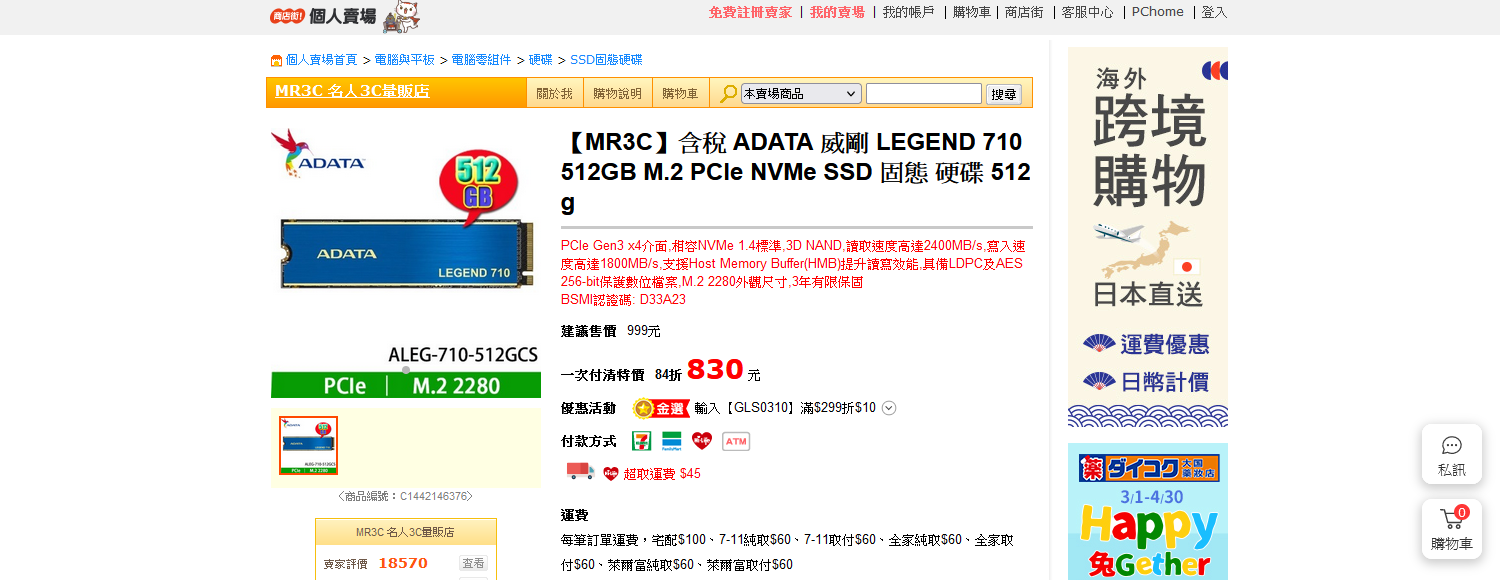Click the MR3C 名人3C量販店 store title in the orange bar

(x=352, y=92)
